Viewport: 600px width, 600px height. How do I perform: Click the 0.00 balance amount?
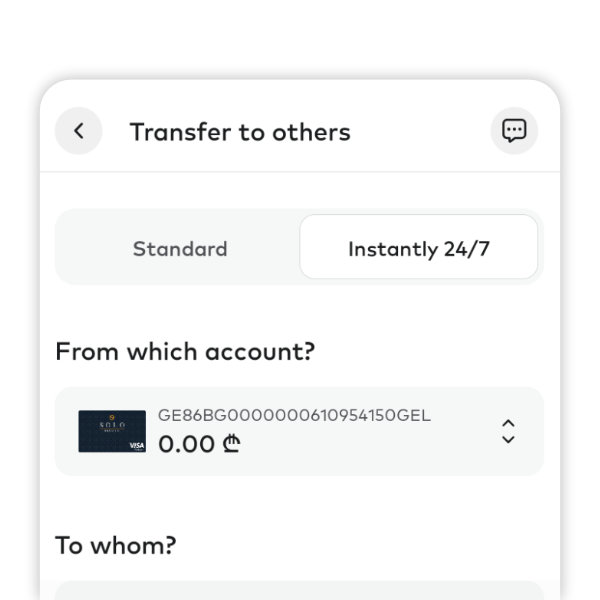(x=187, y=443)
